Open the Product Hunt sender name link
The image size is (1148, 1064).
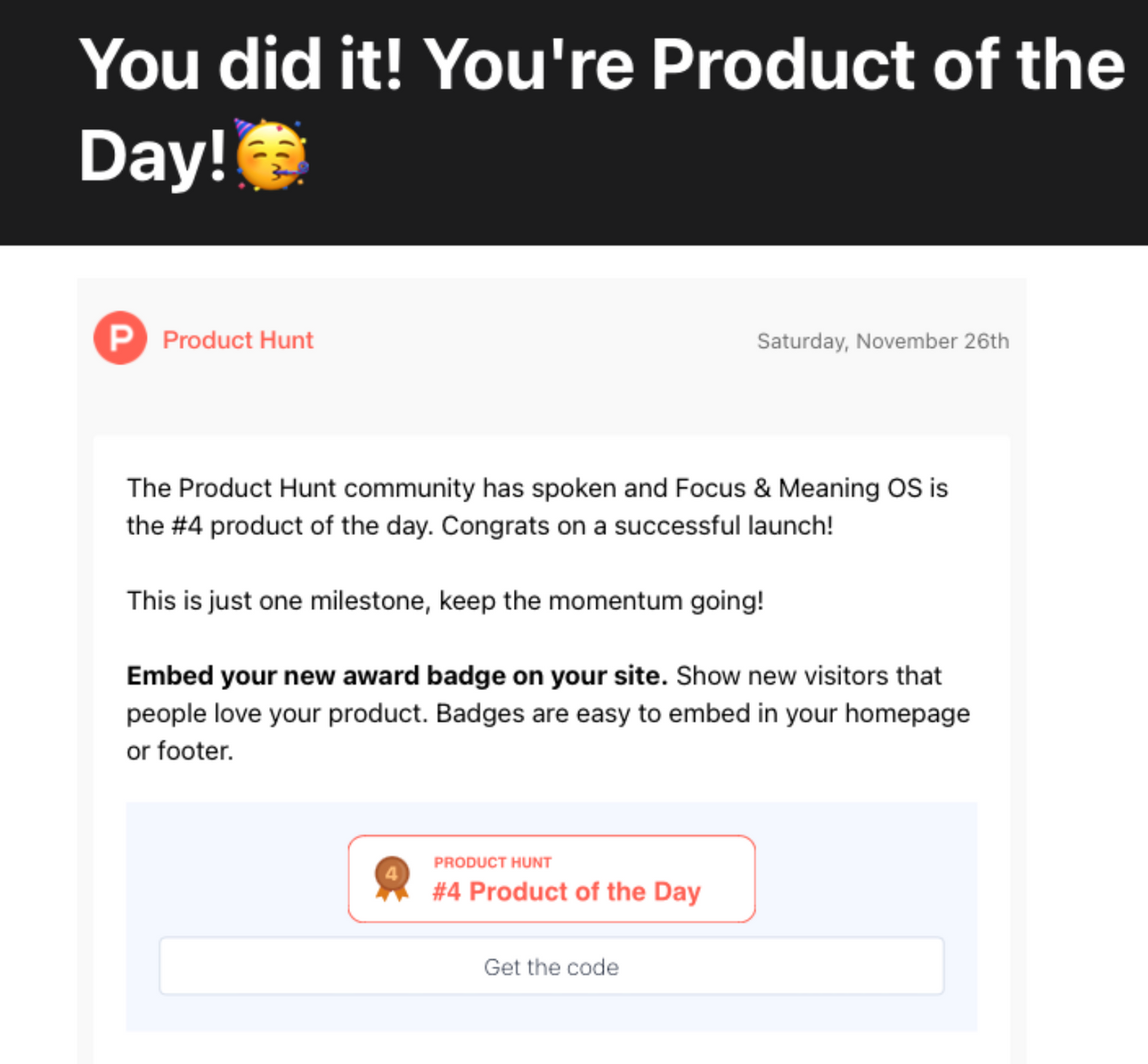point(238,340)
